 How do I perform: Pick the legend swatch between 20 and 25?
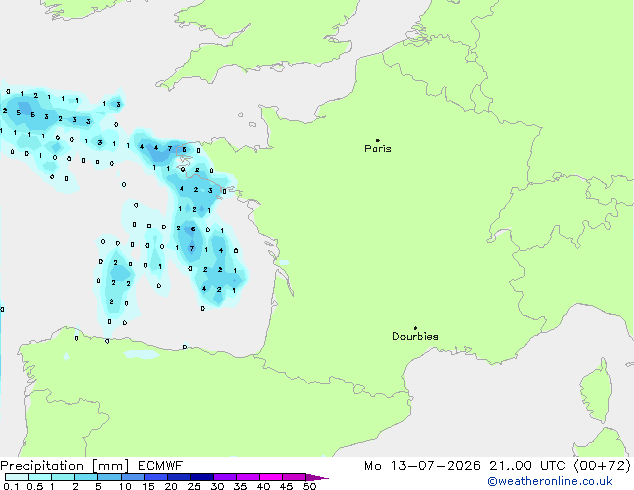(x=178, y=477)
